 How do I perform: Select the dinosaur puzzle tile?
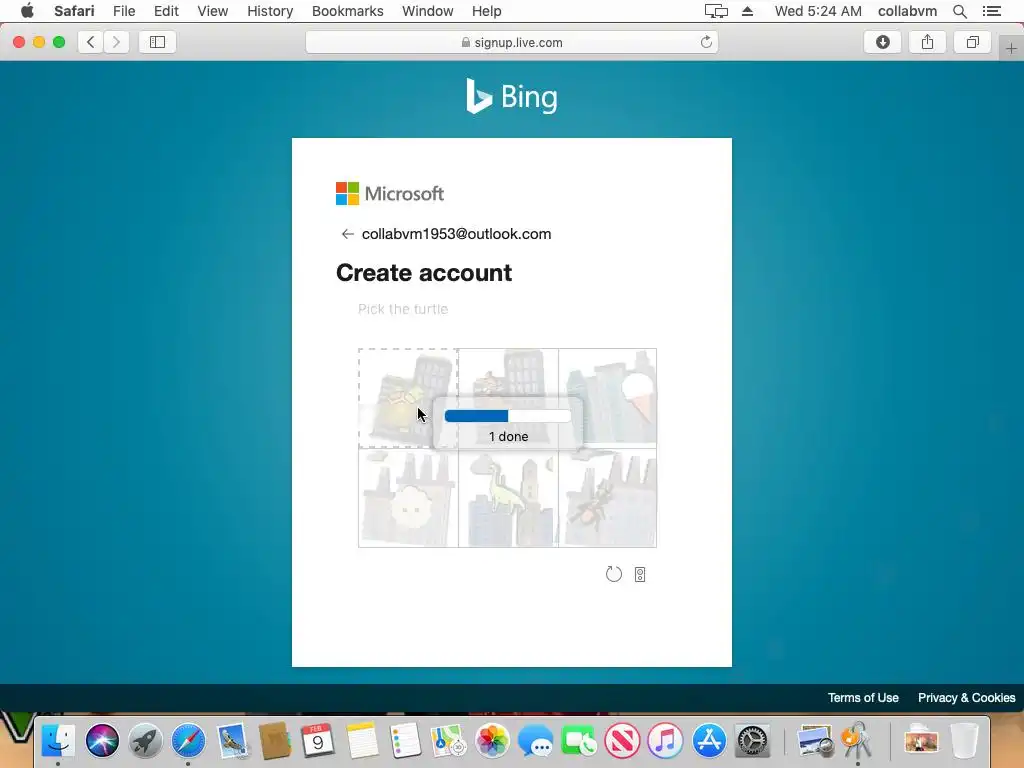[508, 498]
